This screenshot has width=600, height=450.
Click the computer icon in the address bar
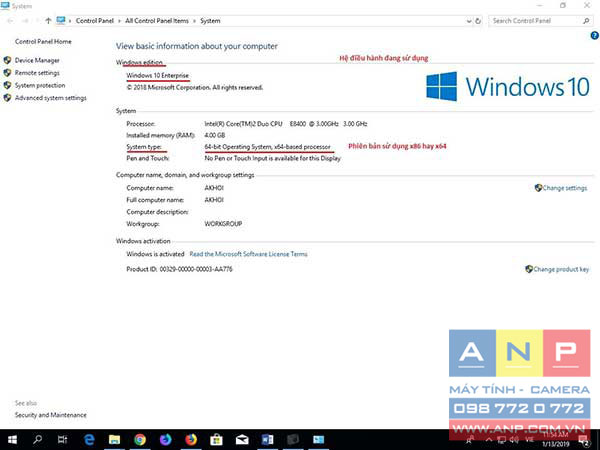click(x=61, y=21)
